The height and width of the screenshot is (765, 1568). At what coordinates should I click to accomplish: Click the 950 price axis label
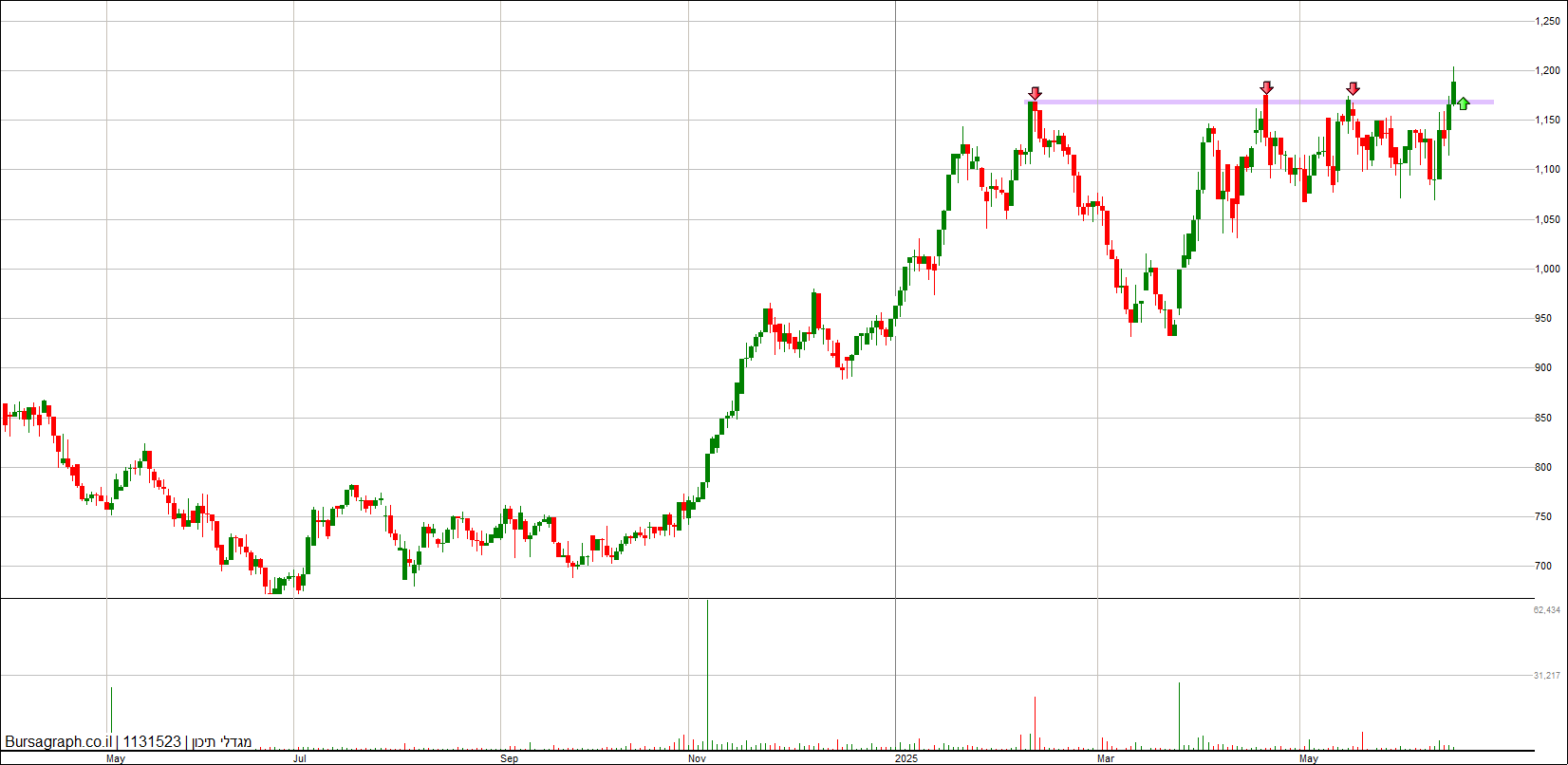(1544, 318)
